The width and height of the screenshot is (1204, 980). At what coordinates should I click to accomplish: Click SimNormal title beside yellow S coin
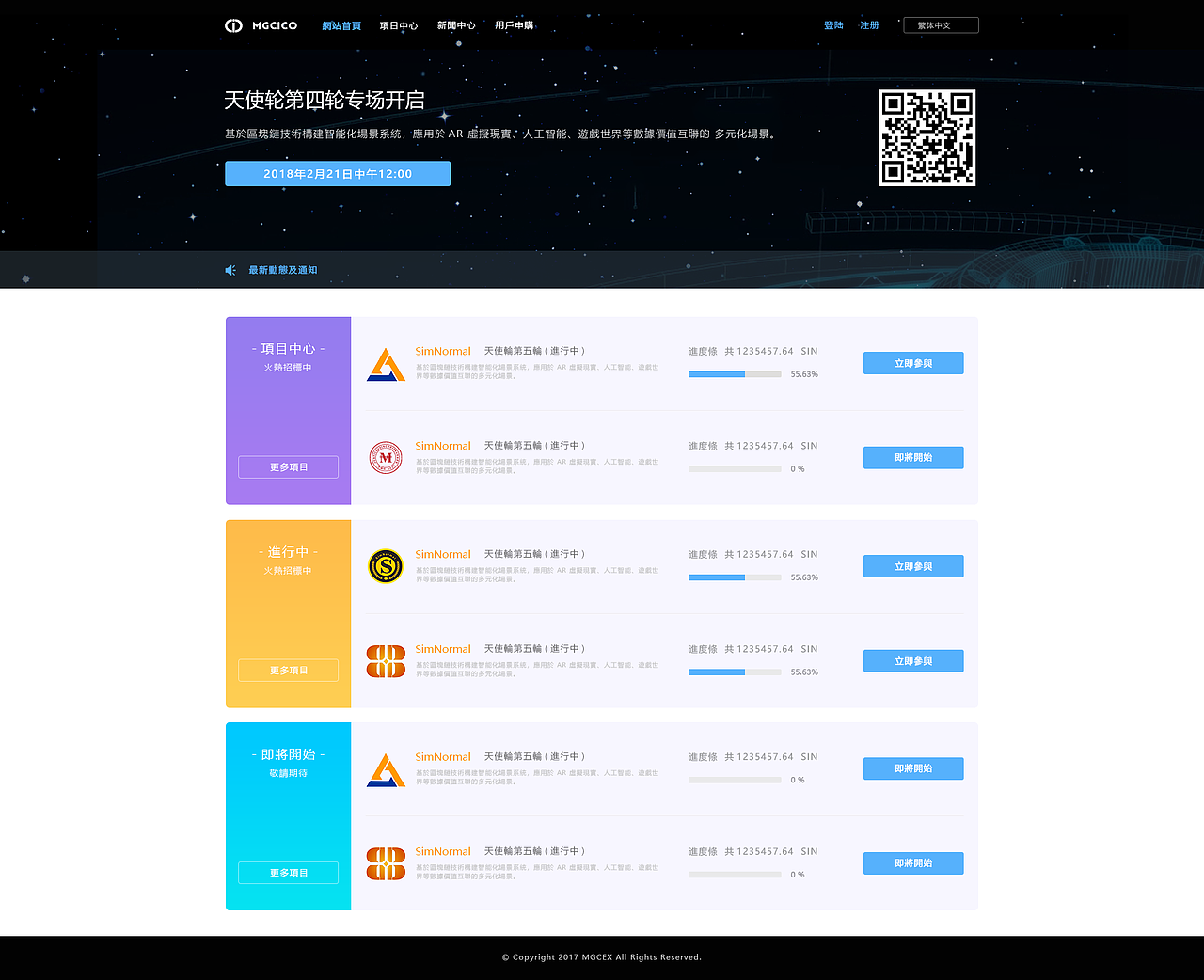(x=443, y=554)
